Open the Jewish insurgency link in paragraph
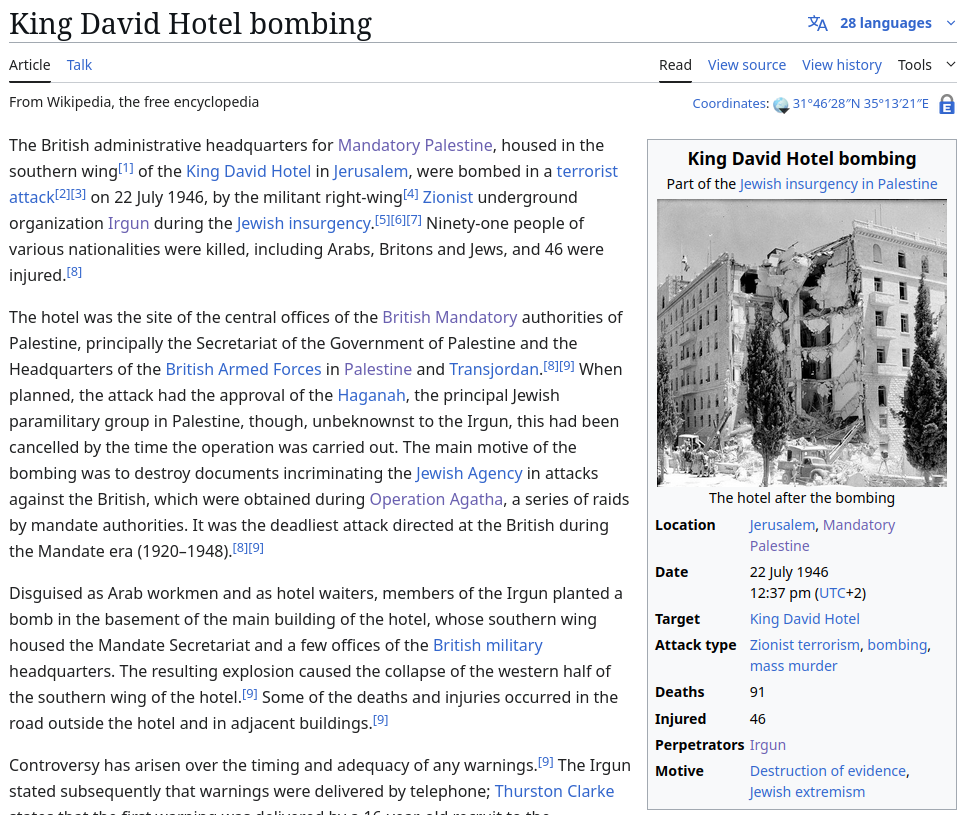 click(304, 223)
